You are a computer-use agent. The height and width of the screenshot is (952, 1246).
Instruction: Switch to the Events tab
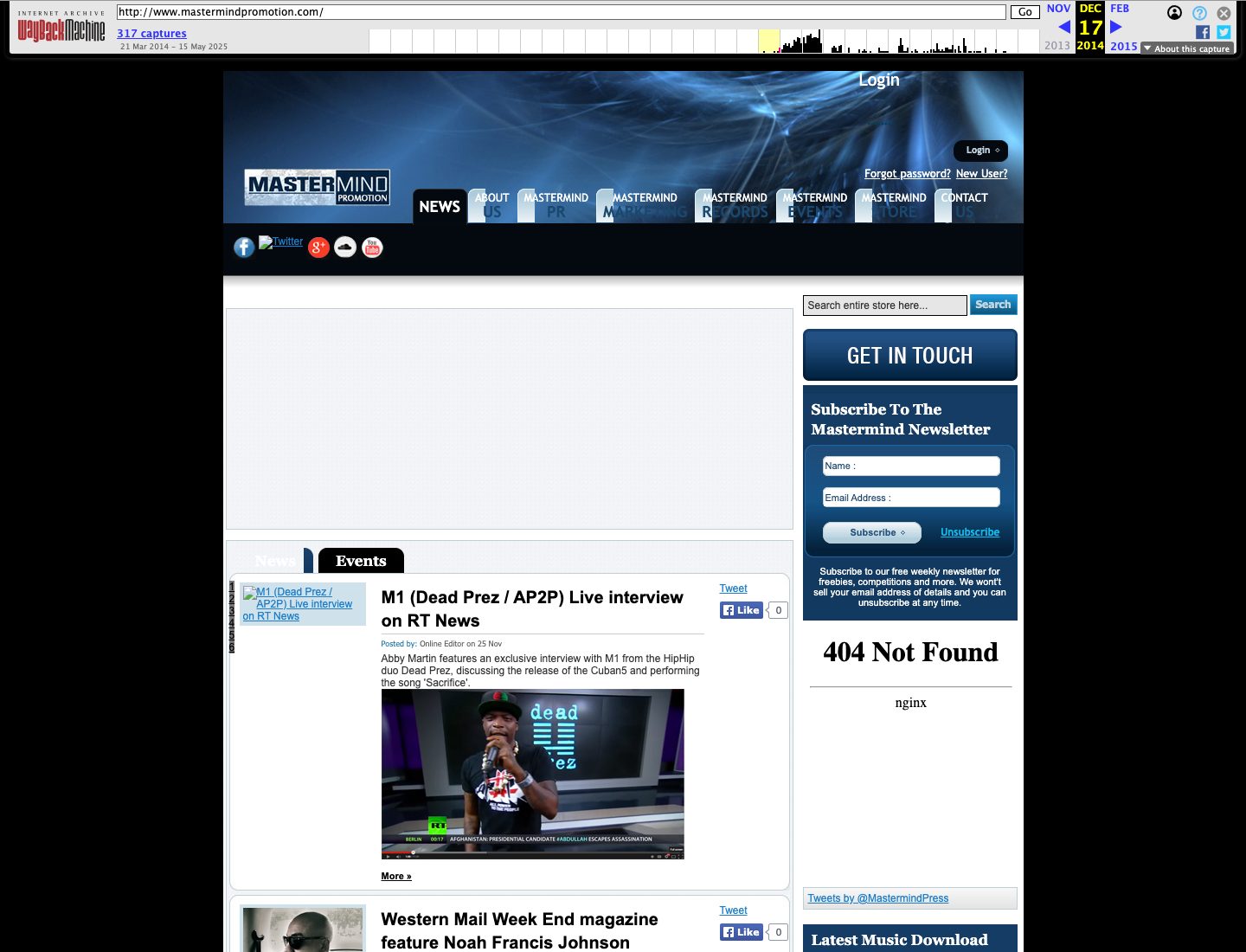pos(361,561)
